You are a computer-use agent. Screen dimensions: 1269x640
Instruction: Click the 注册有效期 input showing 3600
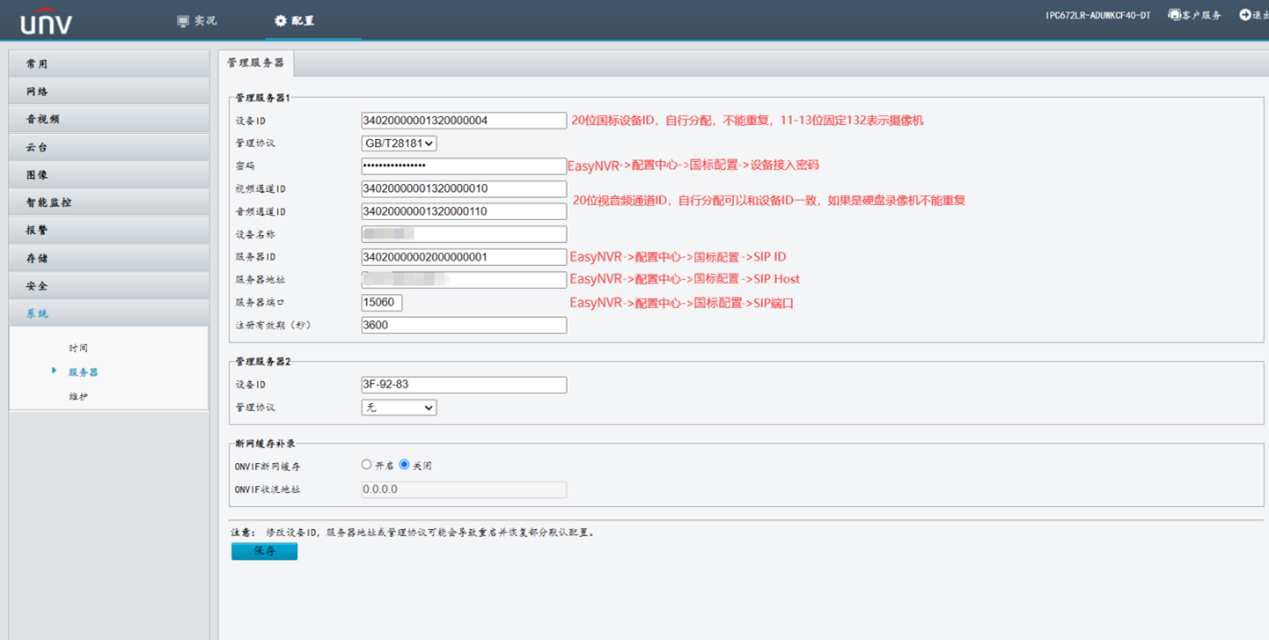(x=463, y=324)
